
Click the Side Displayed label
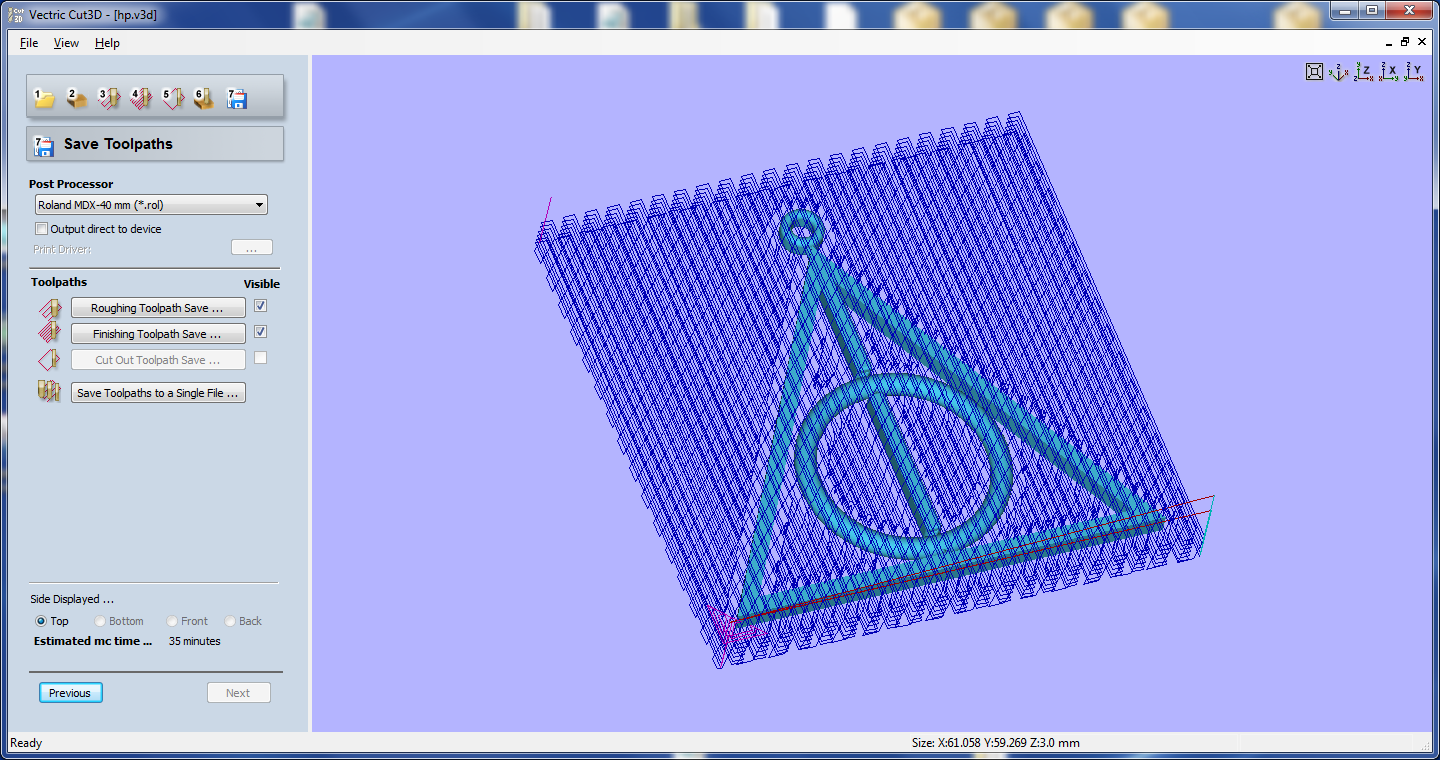pyautogui.click(x=72, y=599)
